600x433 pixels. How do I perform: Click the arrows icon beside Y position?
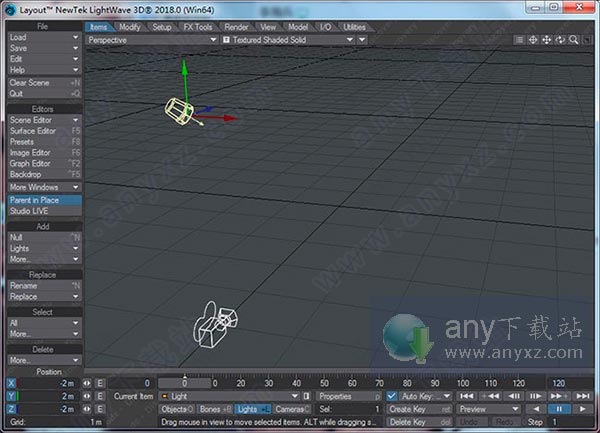coord(87,396)
